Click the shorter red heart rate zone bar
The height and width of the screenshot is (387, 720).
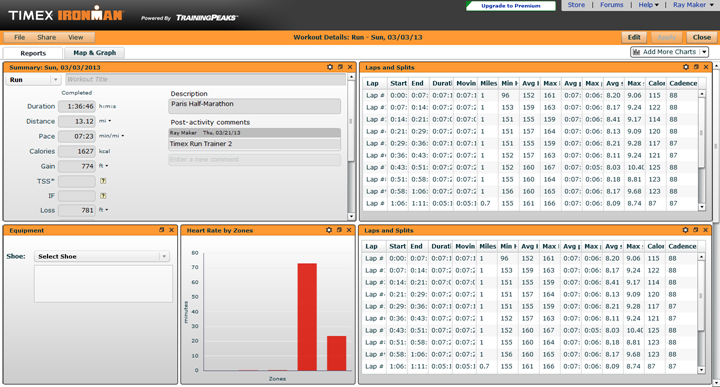[337, 353]
